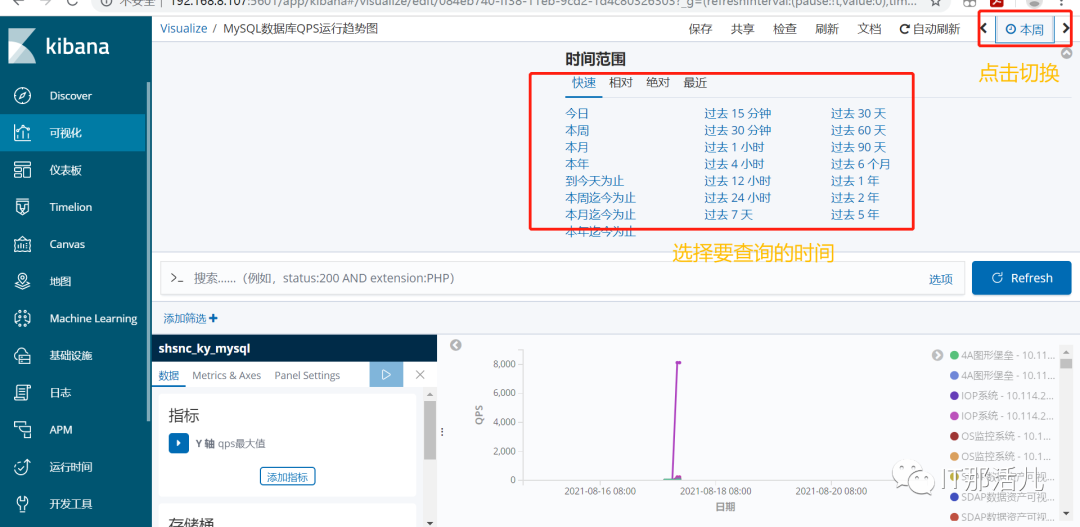Click purple swatch for first IOP系统 legend
Screen dimensions: 1080x527
coord(954,395)
